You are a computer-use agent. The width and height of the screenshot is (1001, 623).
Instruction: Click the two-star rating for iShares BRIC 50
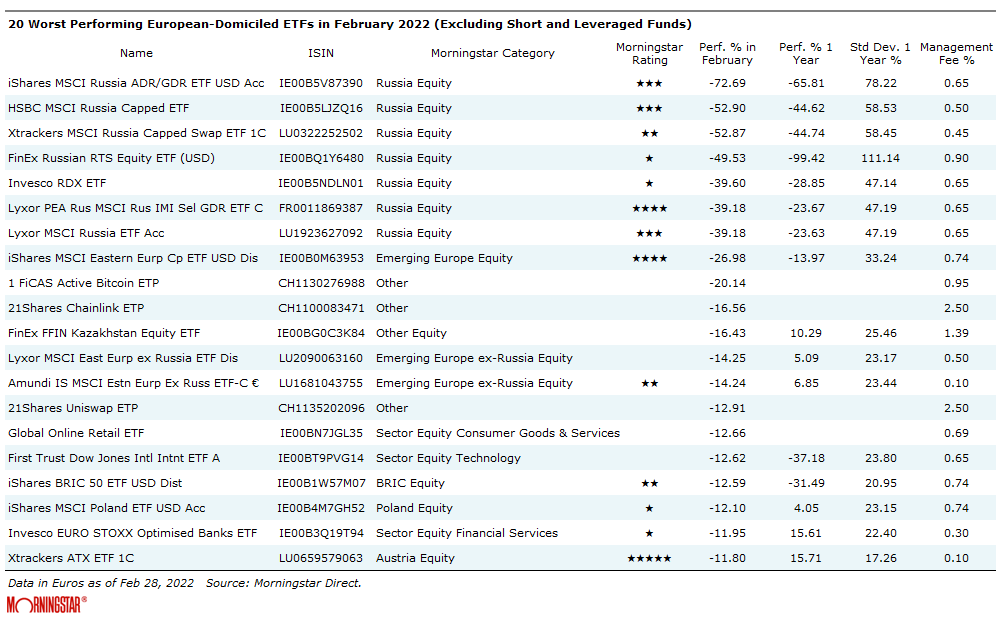(648, 483)
